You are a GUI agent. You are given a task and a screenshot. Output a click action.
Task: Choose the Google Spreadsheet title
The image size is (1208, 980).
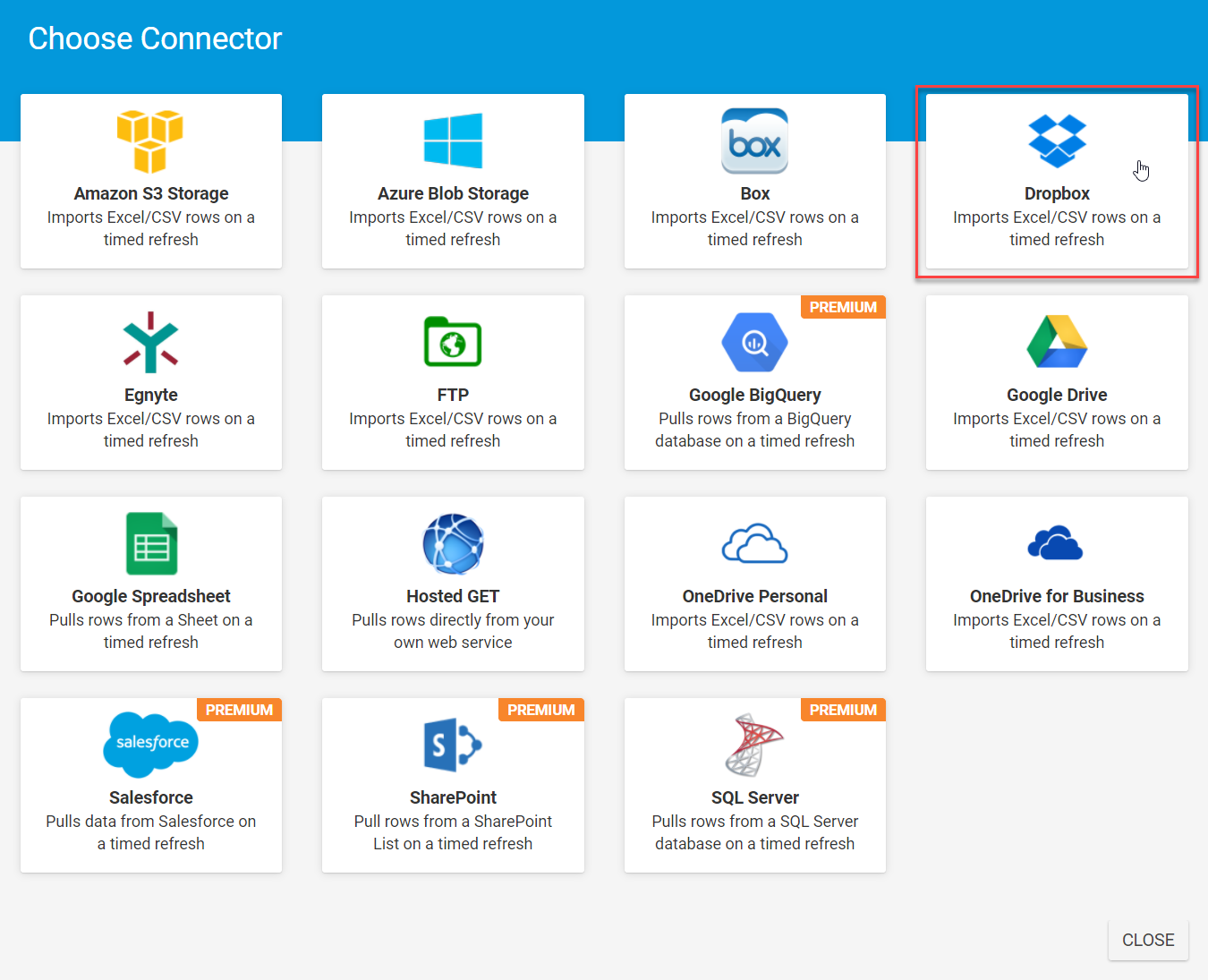coord(151,596)
